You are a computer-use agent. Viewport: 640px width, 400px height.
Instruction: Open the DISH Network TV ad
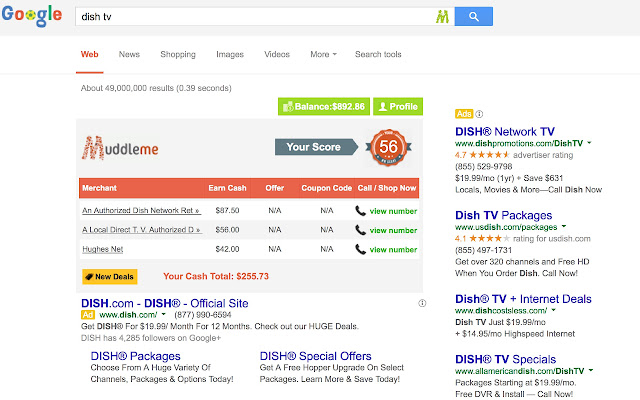point(505,131)
